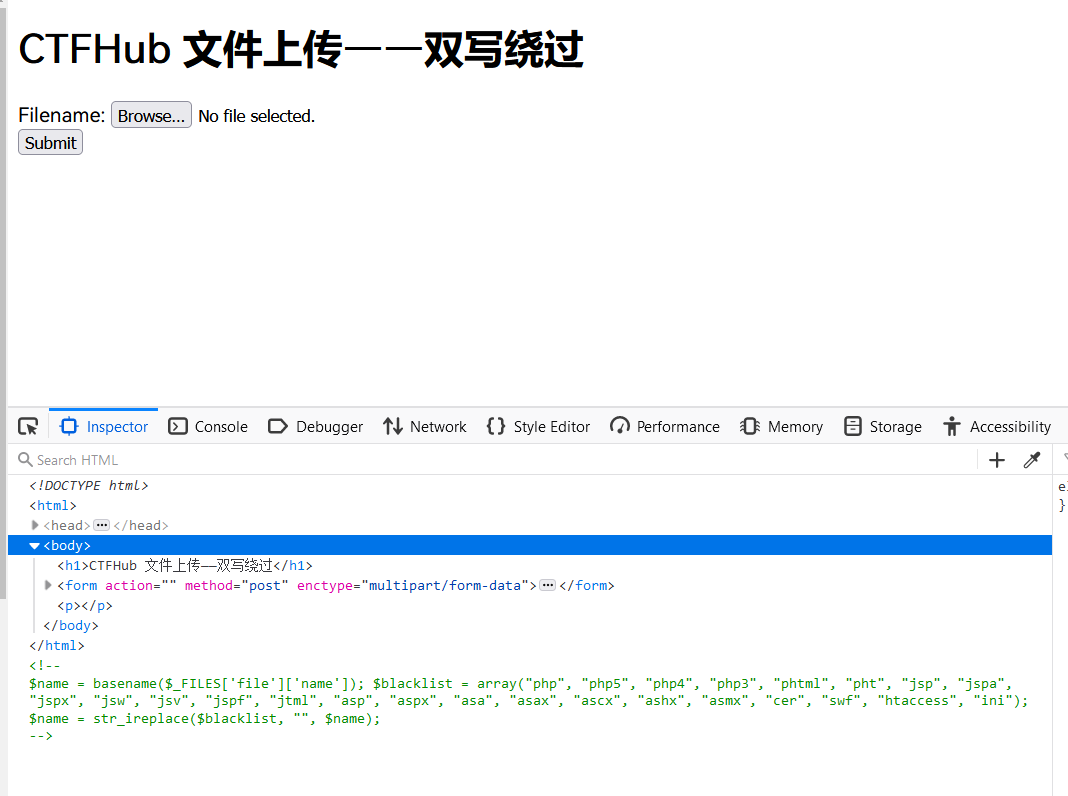Activate the element picker icon
This screenshot has height=796, width=1068.
tap(28, 427)
